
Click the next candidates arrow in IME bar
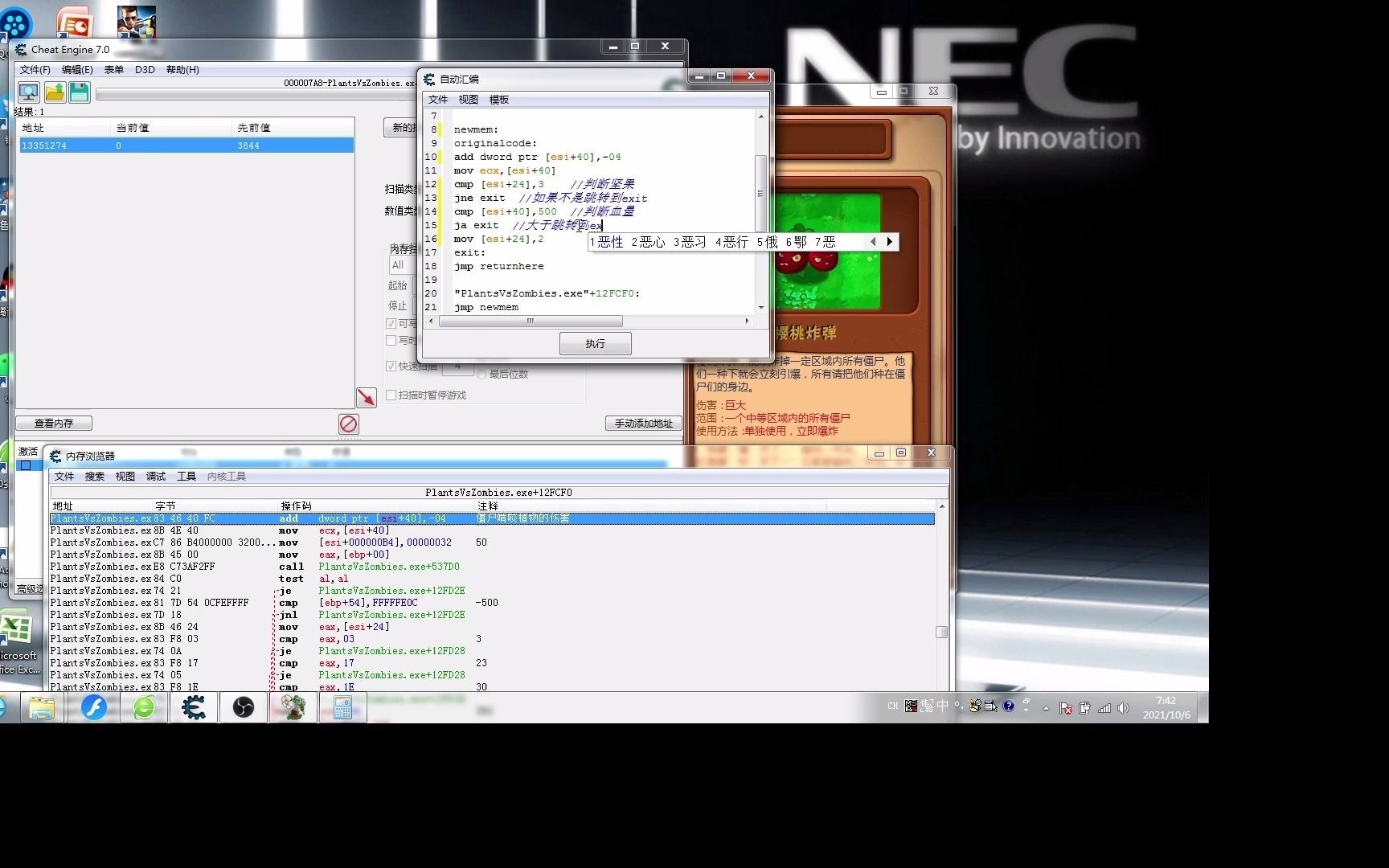coord(889,241)
